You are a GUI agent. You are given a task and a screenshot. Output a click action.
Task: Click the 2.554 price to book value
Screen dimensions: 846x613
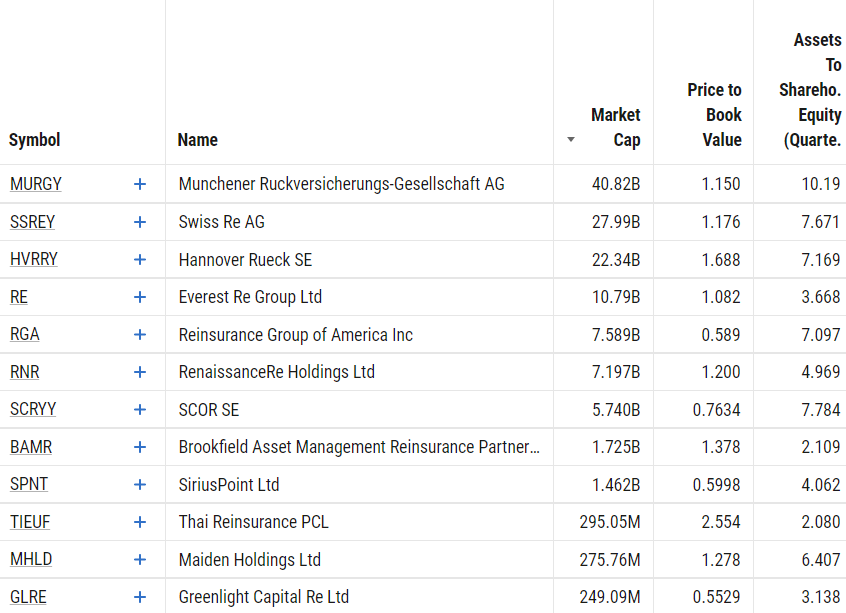point(721,522)
